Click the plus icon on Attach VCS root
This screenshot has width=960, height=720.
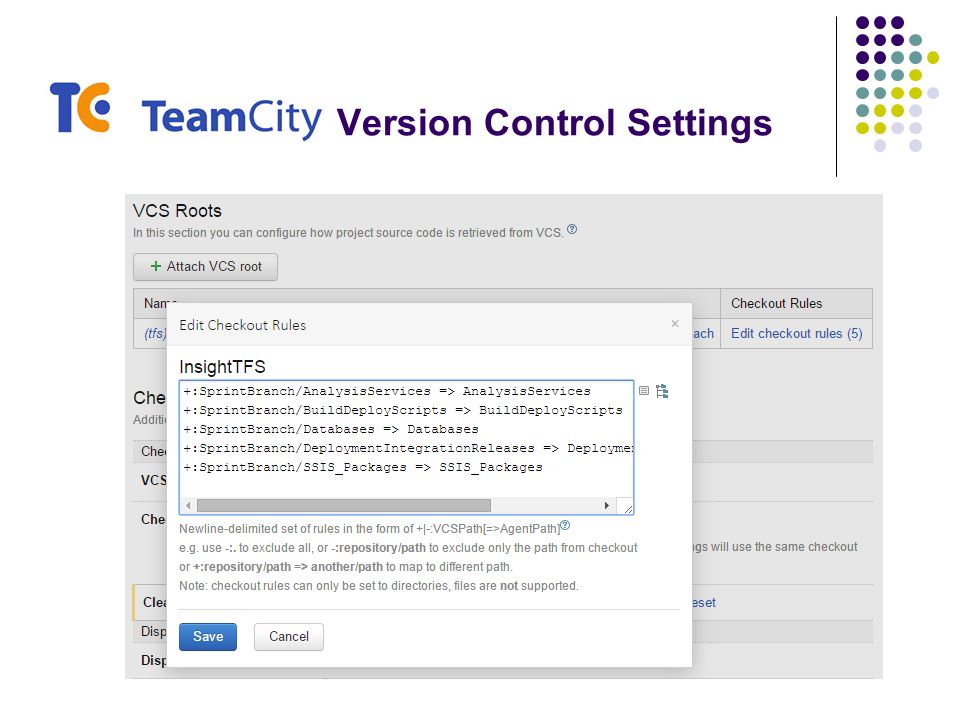pyautogui.click(x=156, y=266)
